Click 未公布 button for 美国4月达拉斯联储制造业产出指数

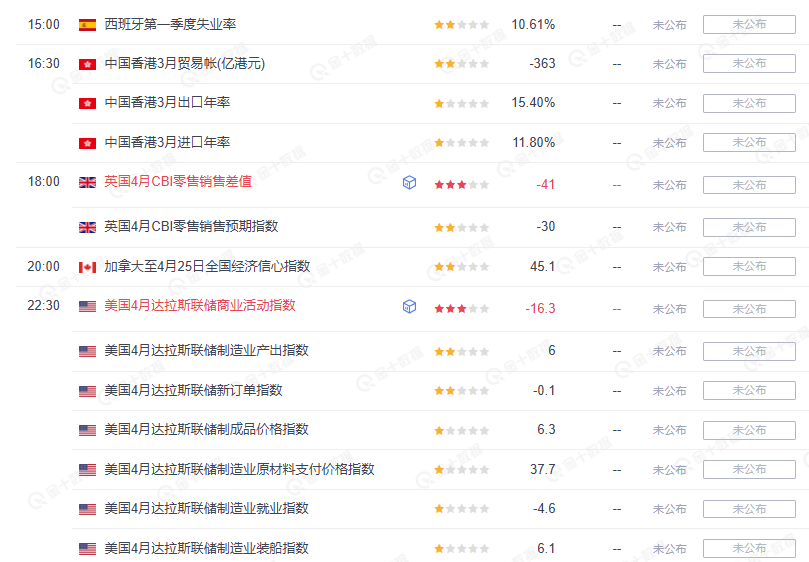click(x=749, y=351)
